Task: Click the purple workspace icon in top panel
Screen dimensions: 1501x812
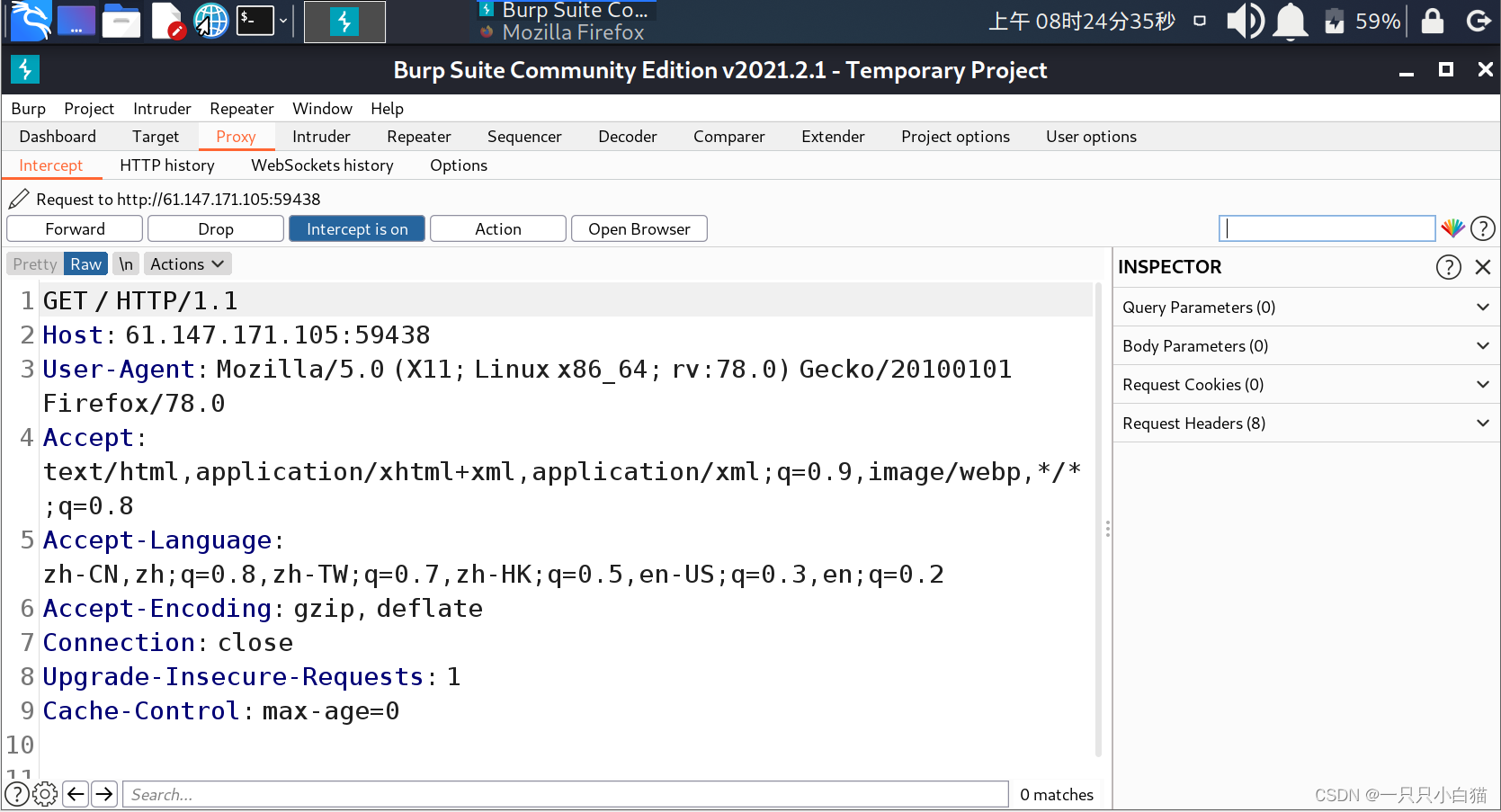Action: tap(76, 22)
